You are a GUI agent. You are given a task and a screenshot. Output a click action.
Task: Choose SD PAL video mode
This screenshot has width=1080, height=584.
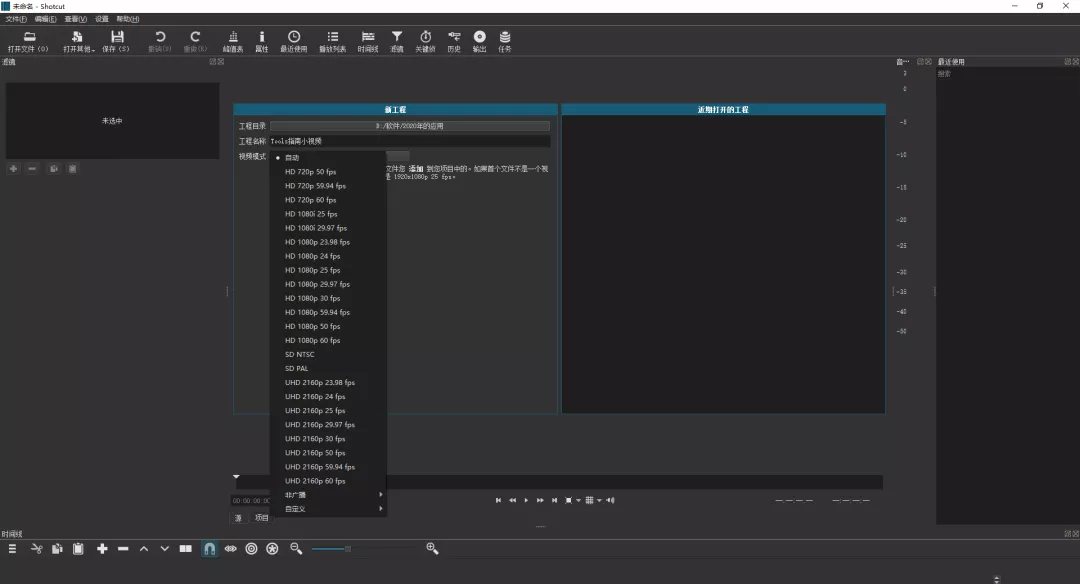pyautogui.click(x=328, y=368)
